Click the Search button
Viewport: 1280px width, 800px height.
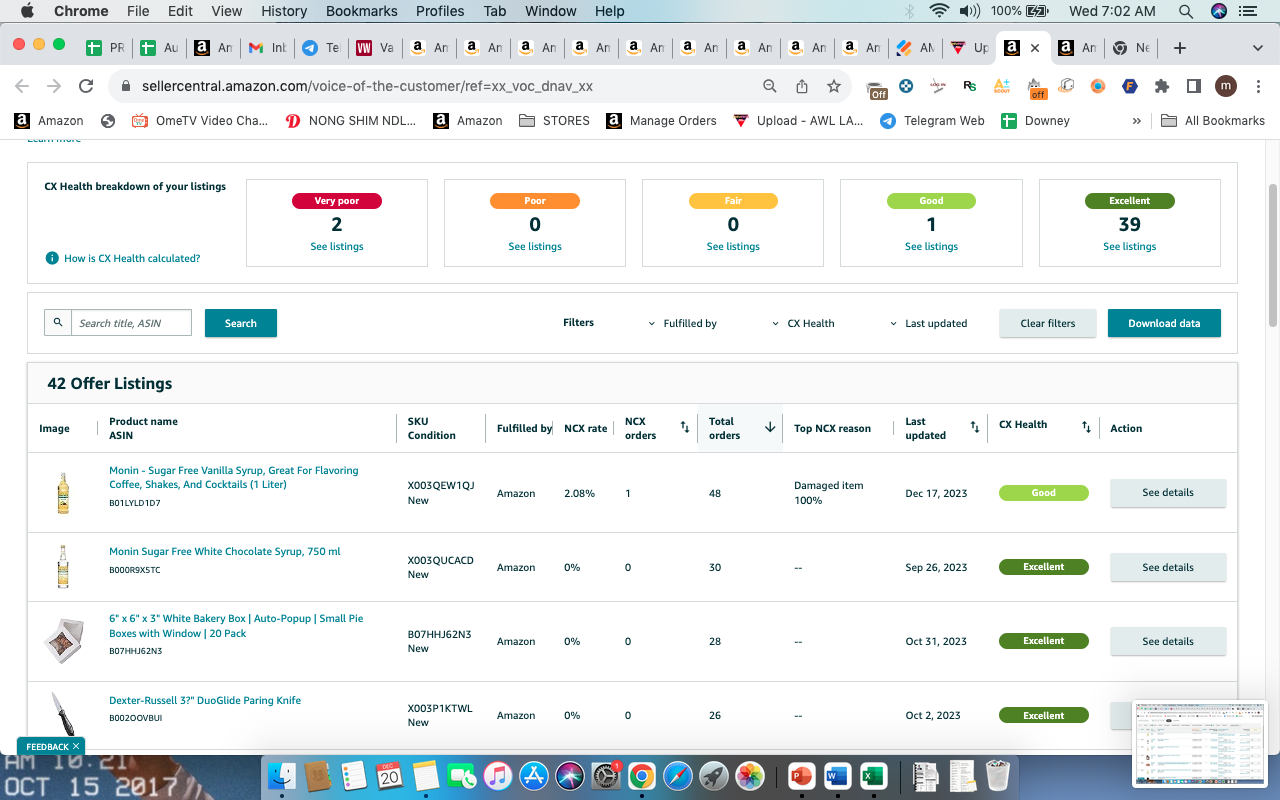point(241,323)
